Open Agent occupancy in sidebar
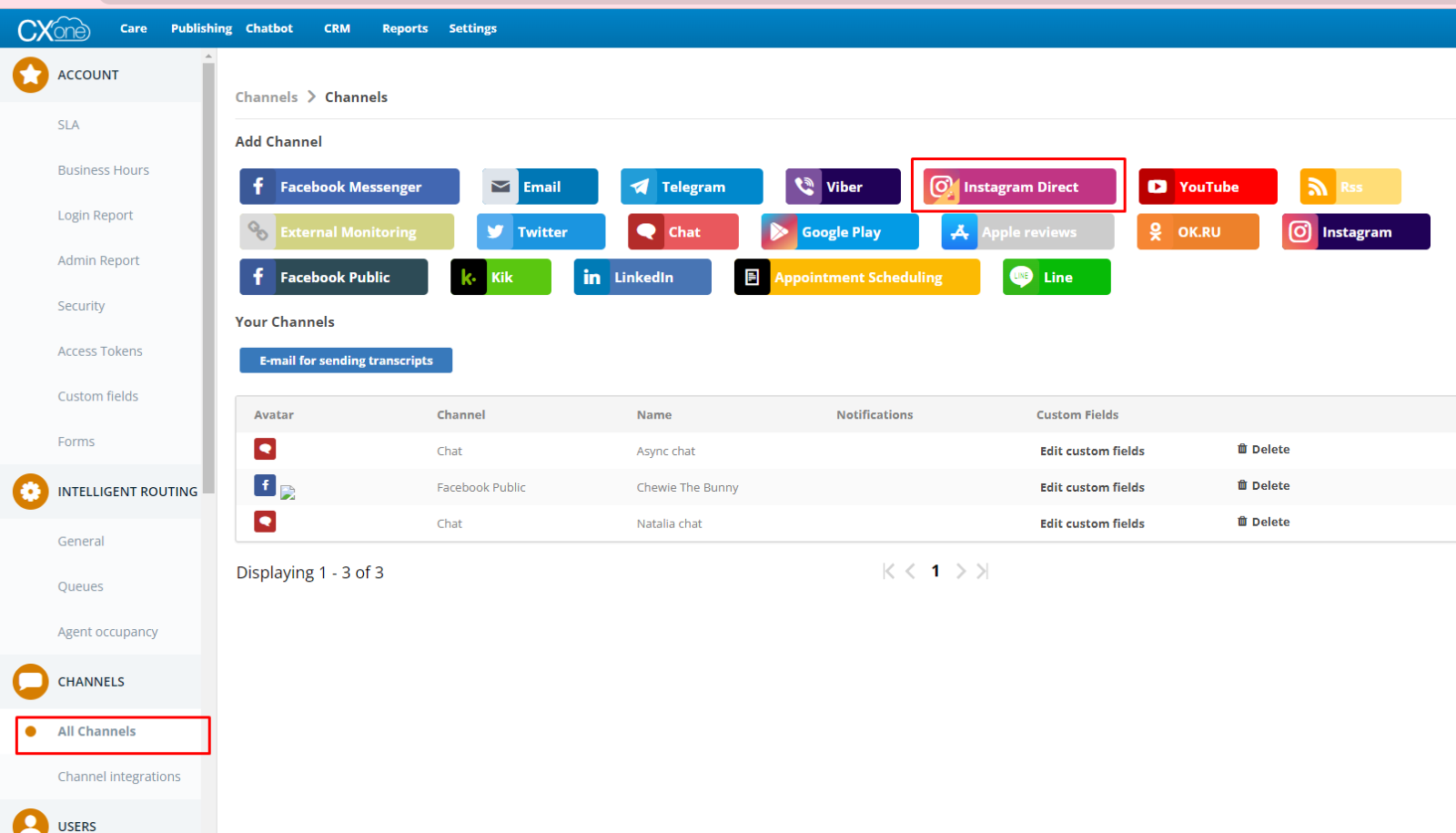This screenshot has height=833, width=1456. [x=107, y=632]
